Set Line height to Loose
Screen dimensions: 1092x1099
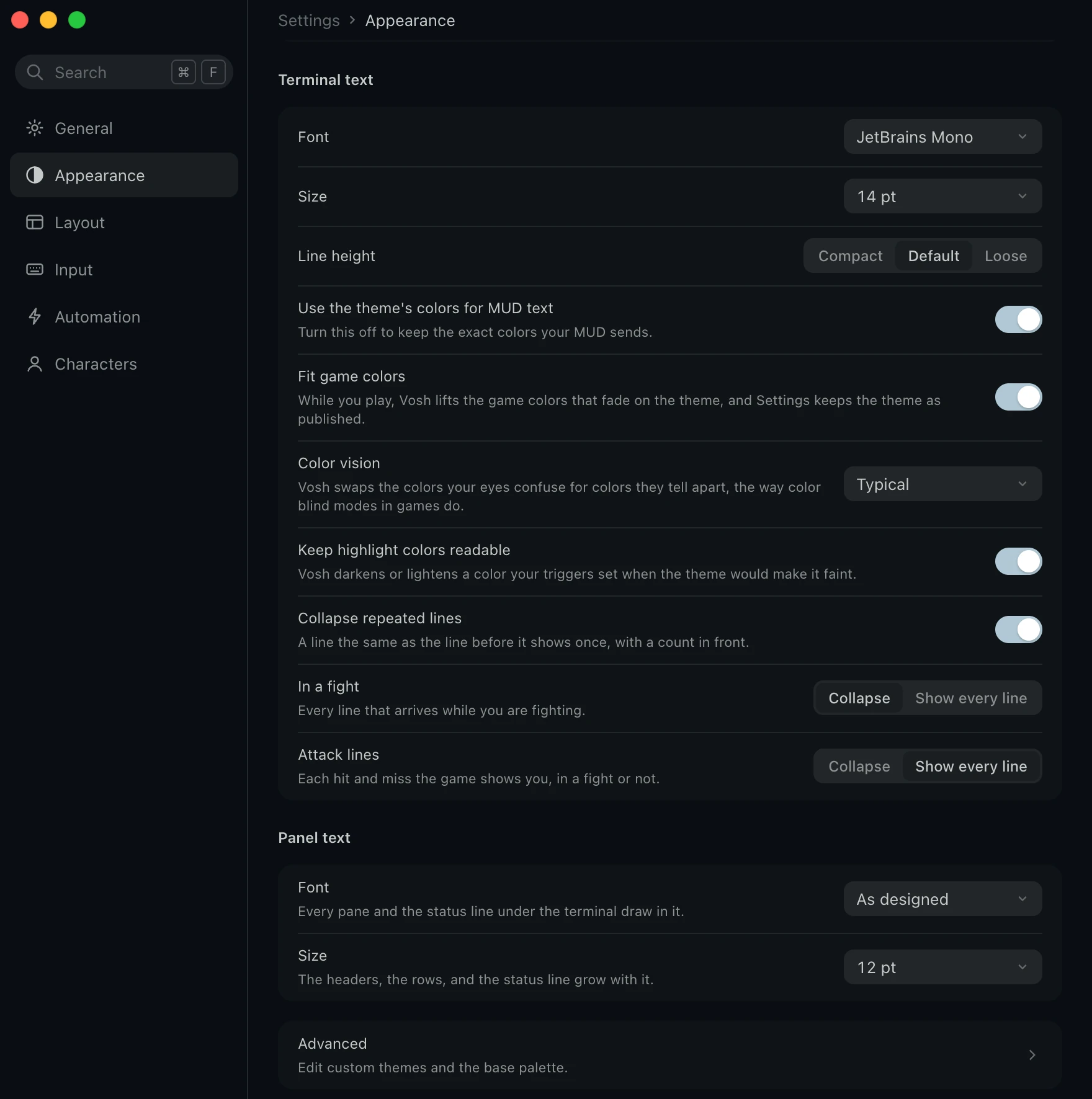[x=1005, y=256]
